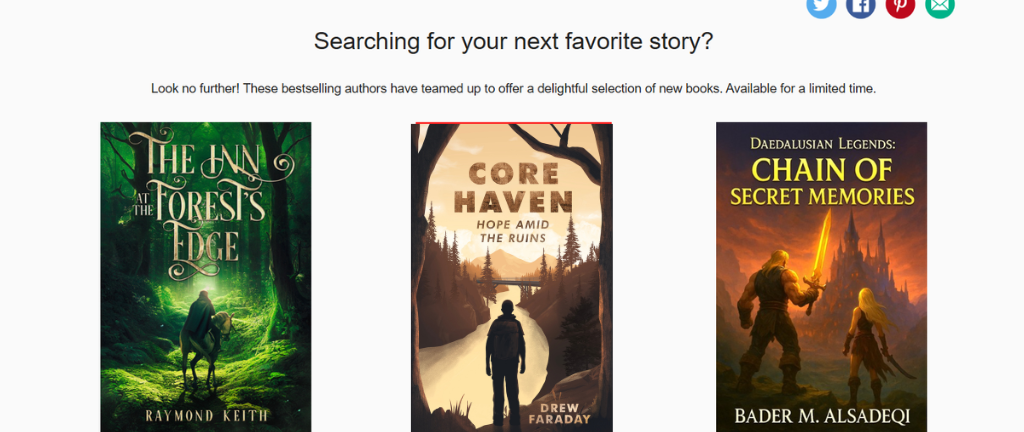This screenshot has height=432, width=1024.
Task: Click the 'Look no further!' description paragraph
Action: pos(513,88)
